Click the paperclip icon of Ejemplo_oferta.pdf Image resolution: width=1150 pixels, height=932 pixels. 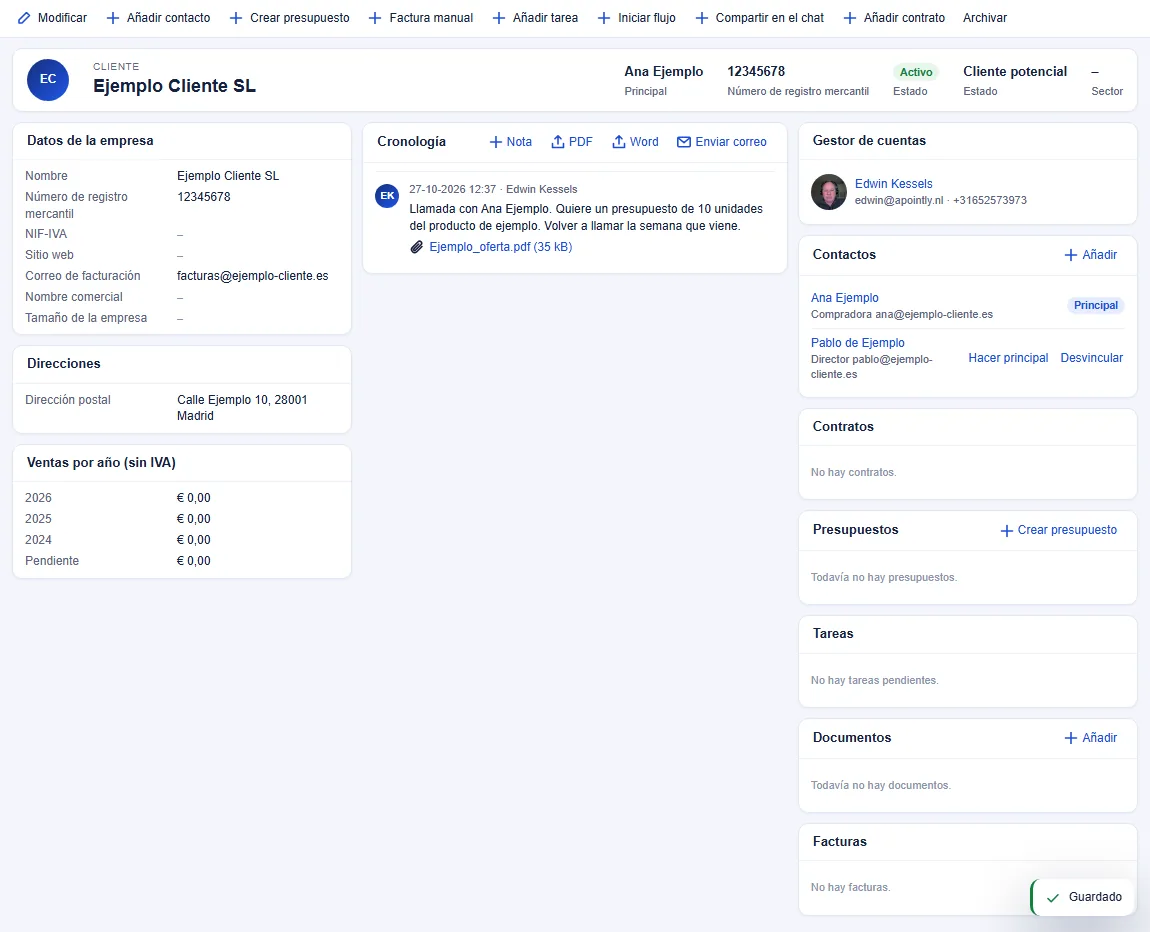point(417,247)
